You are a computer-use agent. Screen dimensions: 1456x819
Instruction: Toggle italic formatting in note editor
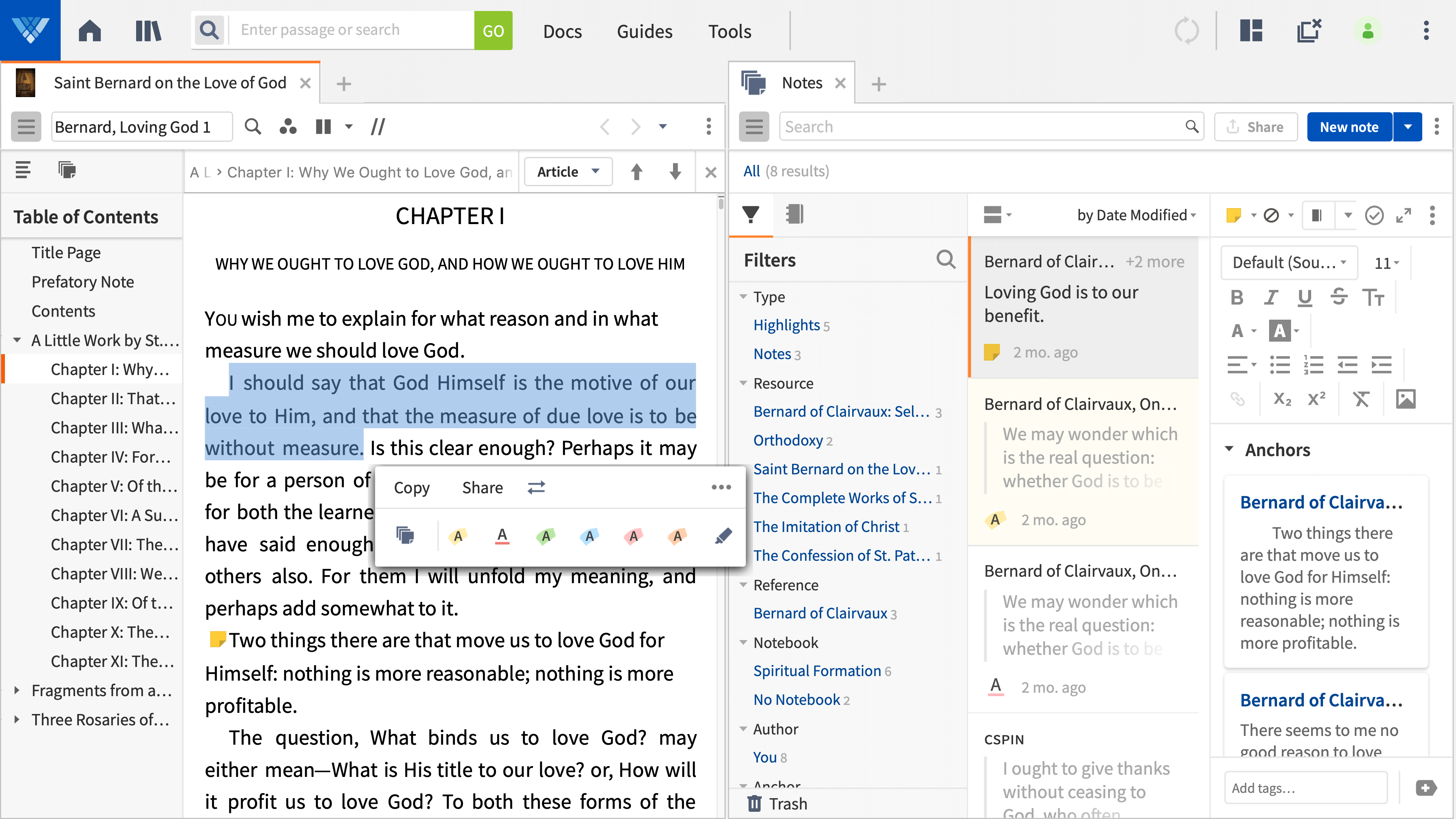[1271, 297]
